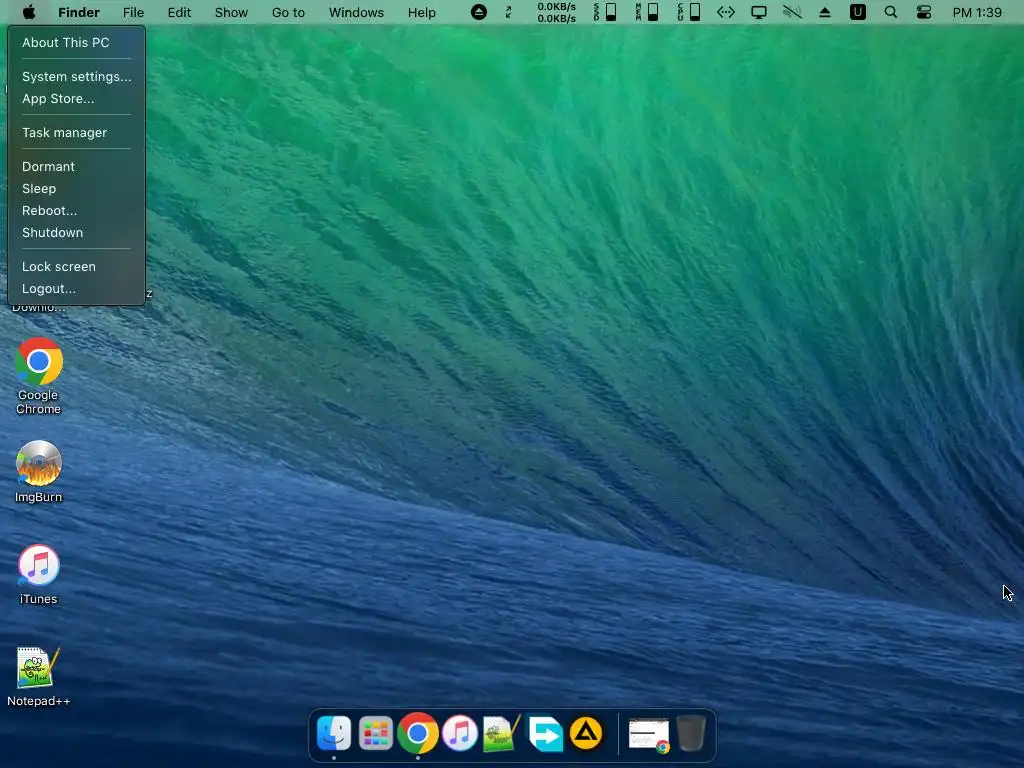Screen dimensions: 1024x768
Task: Launch iTunes from the dock
Action: pos(460,733)
